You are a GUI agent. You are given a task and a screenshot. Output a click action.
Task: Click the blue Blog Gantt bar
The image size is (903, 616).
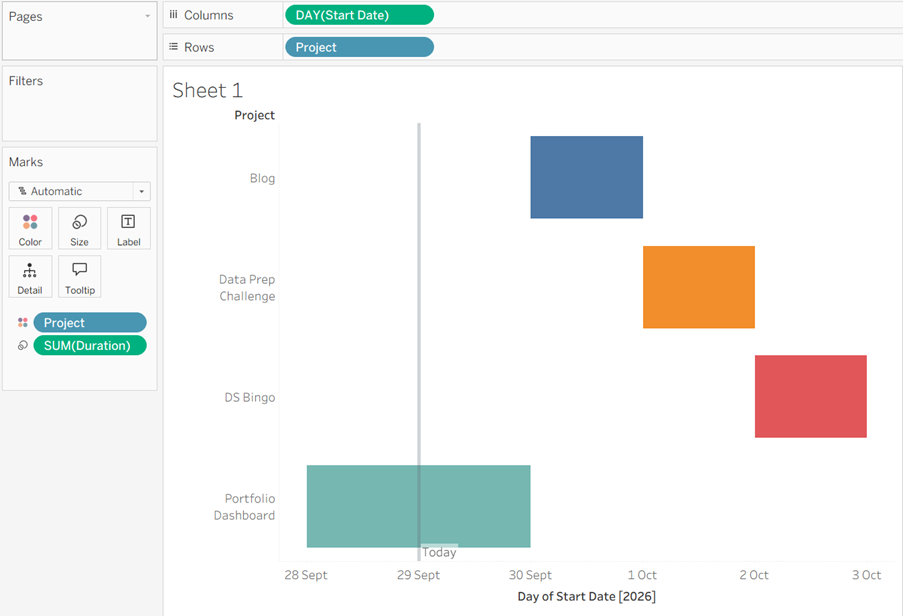(586, 177)
